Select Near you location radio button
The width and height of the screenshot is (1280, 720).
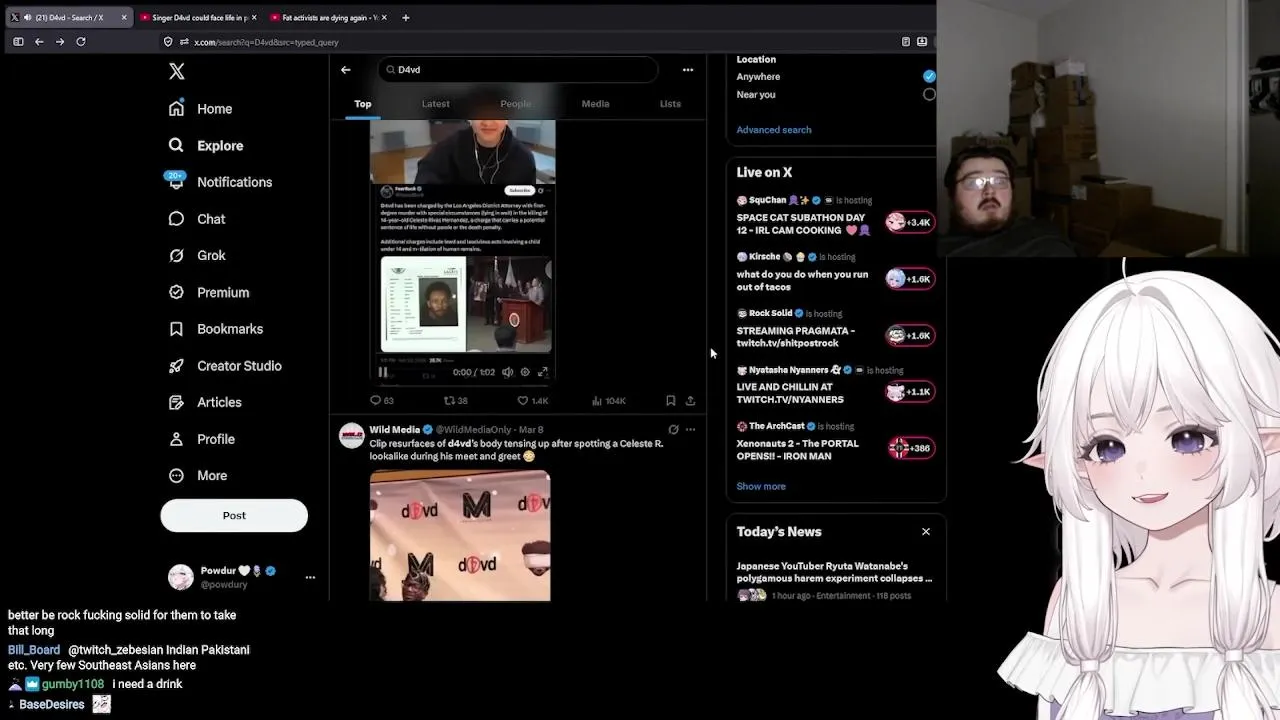[929, 95]
